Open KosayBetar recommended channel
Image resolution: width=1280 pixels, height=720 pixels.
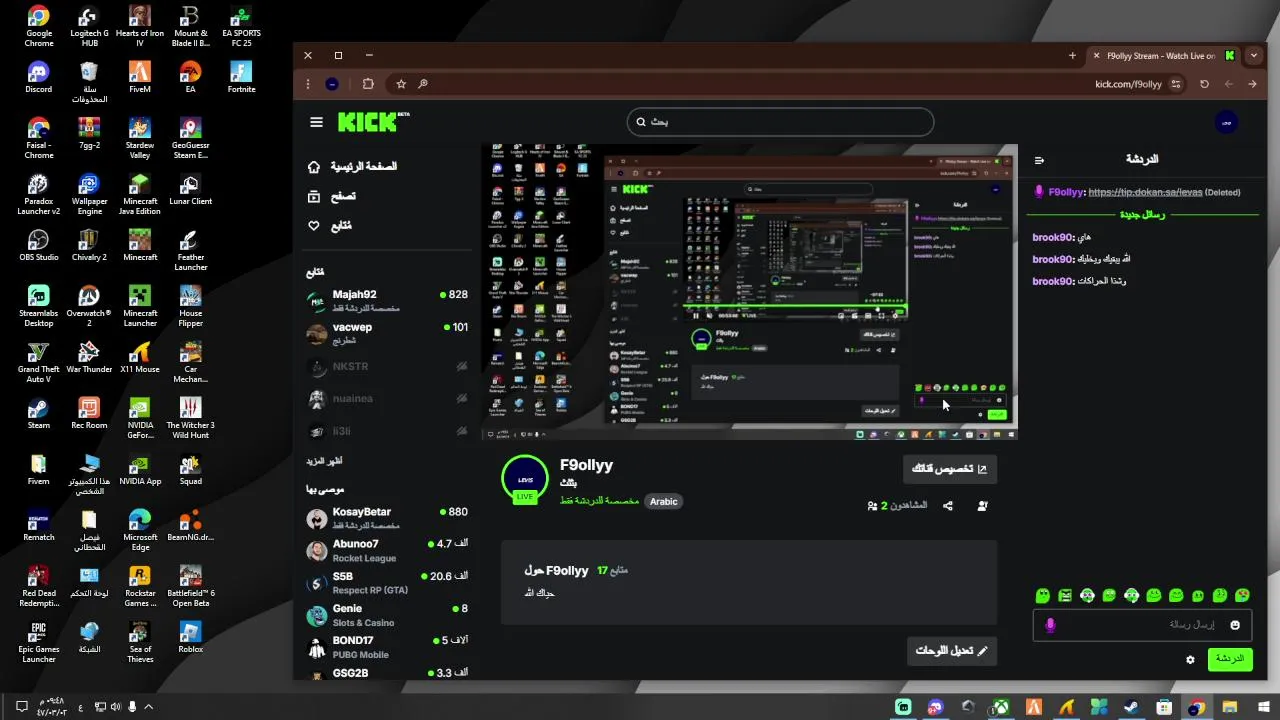(x=388, y=518)
